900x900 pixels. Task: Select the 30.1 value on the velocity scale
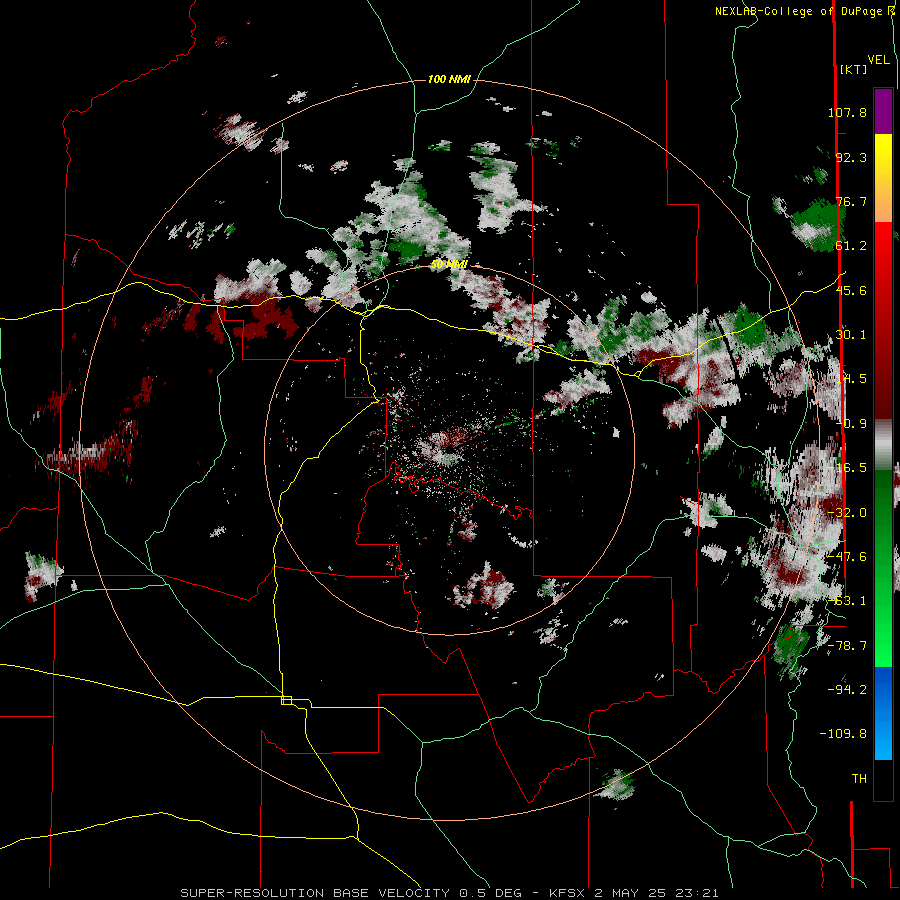coord(851,335)
